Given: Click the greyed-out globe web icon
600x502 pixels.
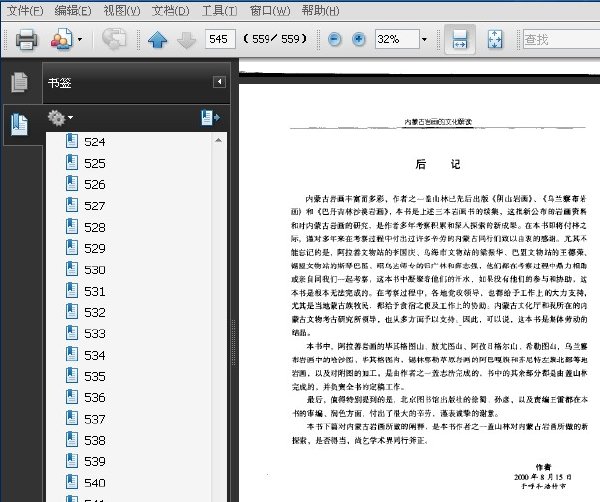Looking at the screenshot, I should (x=114, y=39).
